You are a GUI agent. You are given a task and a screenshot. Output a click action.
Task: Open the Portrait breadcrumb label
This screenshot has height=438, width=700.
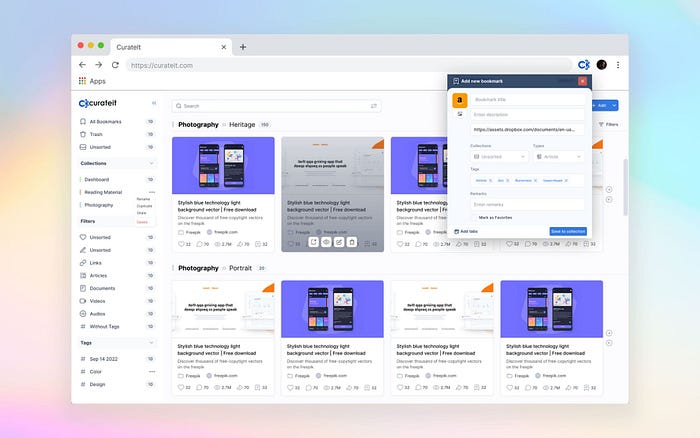(240, 268)
